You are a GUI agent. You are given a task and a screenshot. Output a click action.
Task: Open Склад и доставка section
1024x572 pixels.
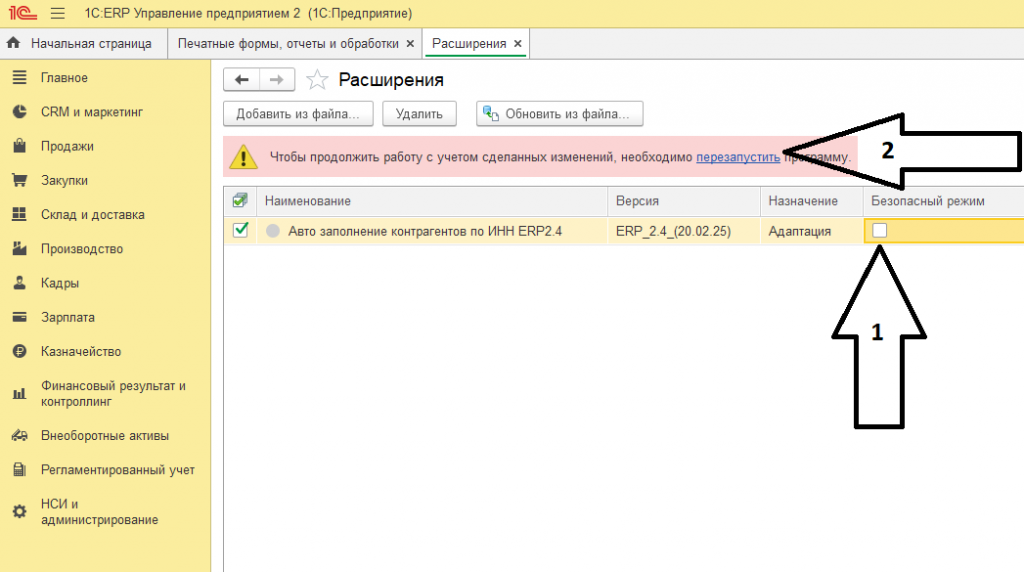[93, 214]
